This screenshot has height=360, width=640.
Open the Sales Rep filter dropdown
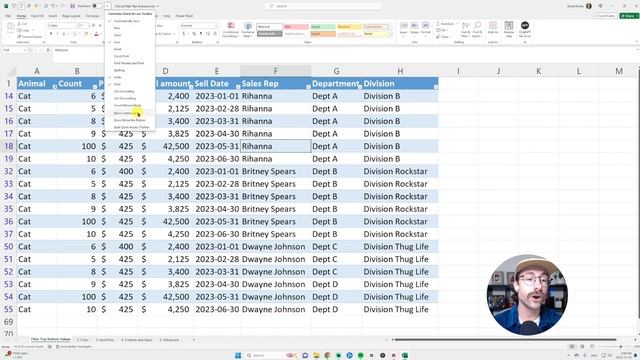[x=308, y=87]
